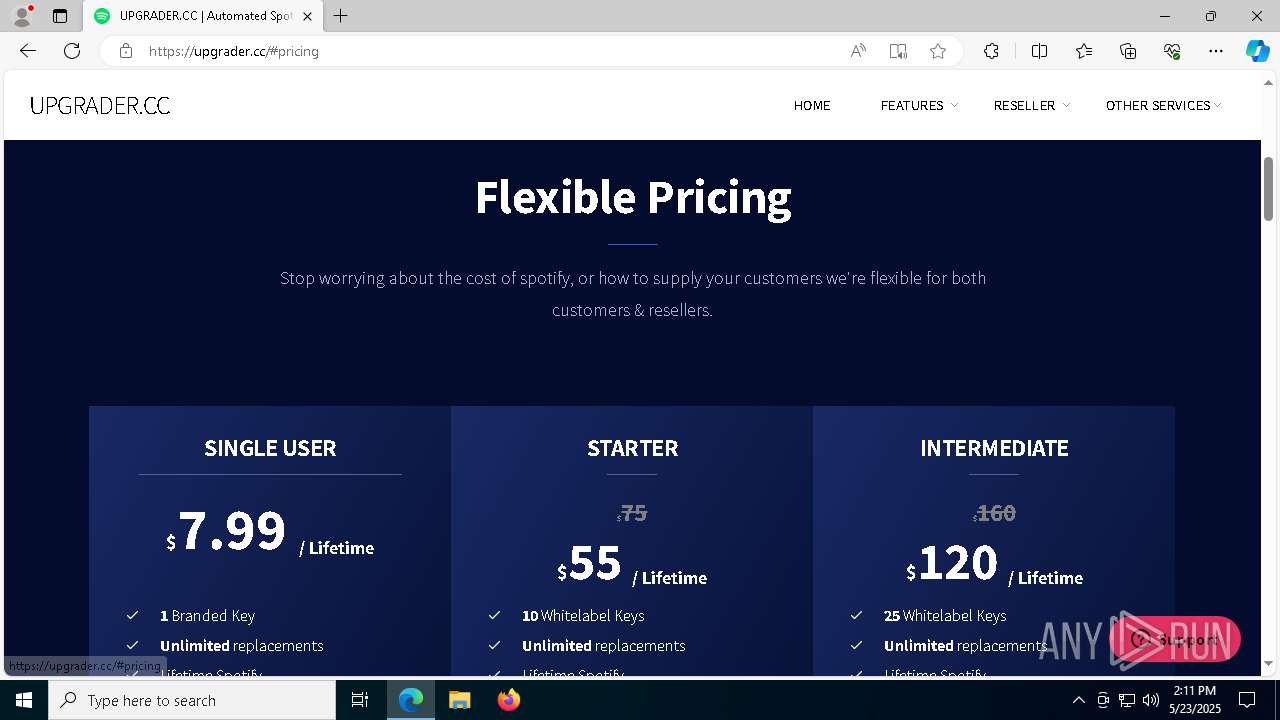Add this page to favorites star
Viewport: 1280px width, 720px height.
pyautogui.click(x=938, y=51)
